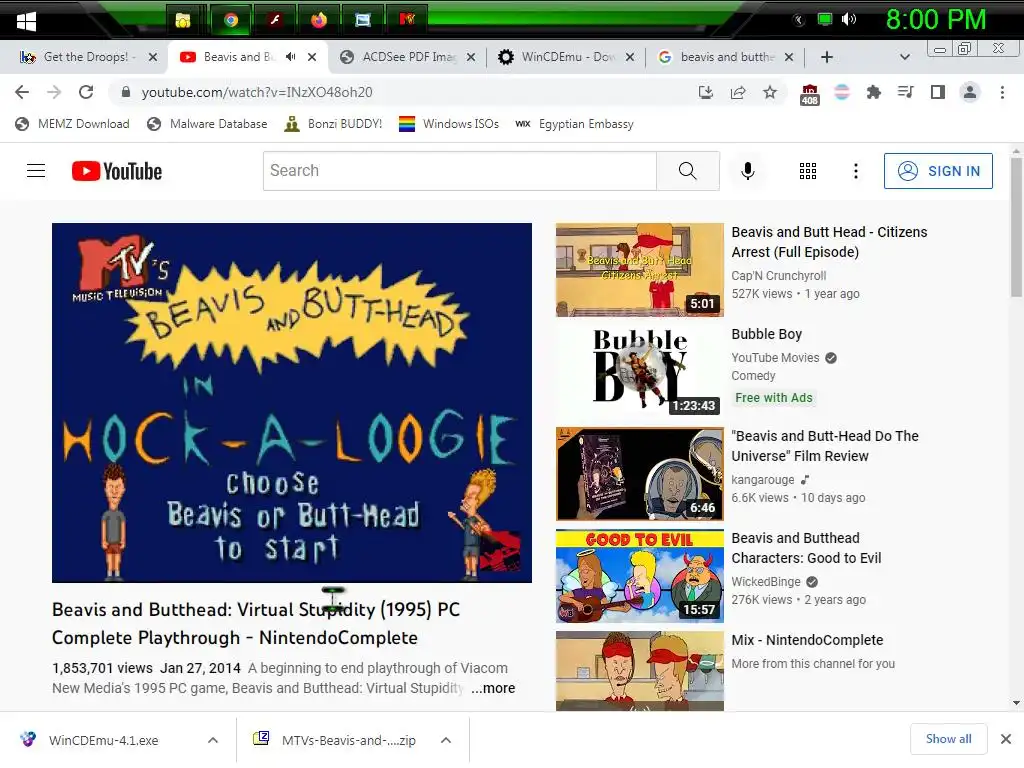This screenshot has height=768, width=1024.
Task: Open the Bubble Boy movie thumbnail
Action: tap(639, 372)
